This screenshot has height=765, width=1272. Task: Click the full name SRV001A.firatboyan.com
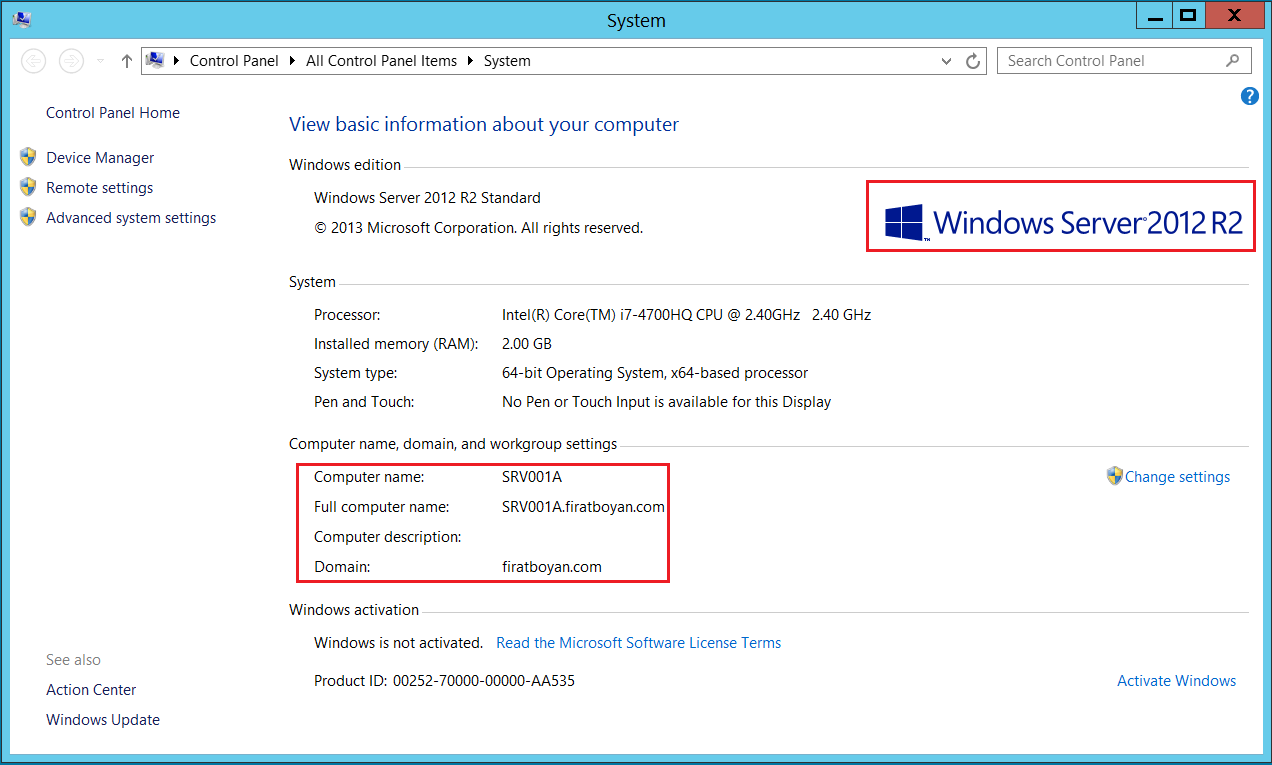coord(583,507)
